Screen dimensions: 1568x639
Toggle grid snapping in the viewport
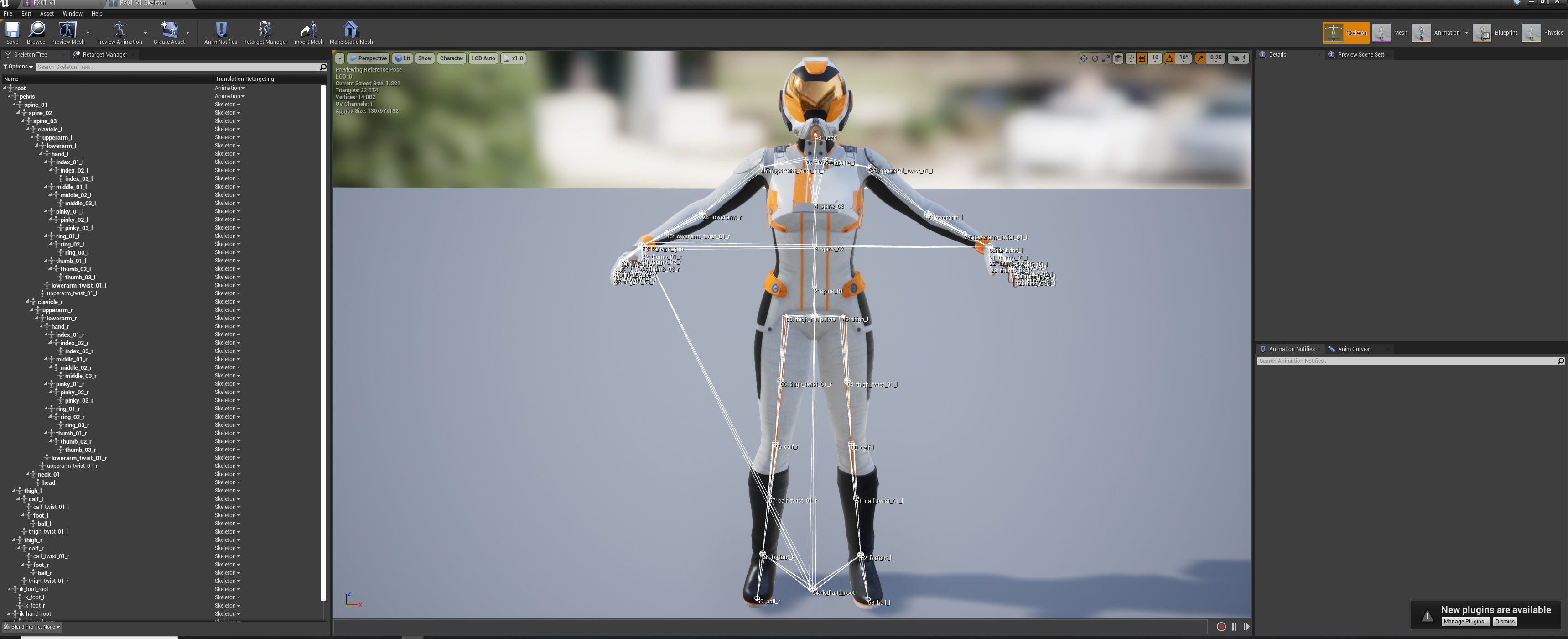click(1142, 58)
